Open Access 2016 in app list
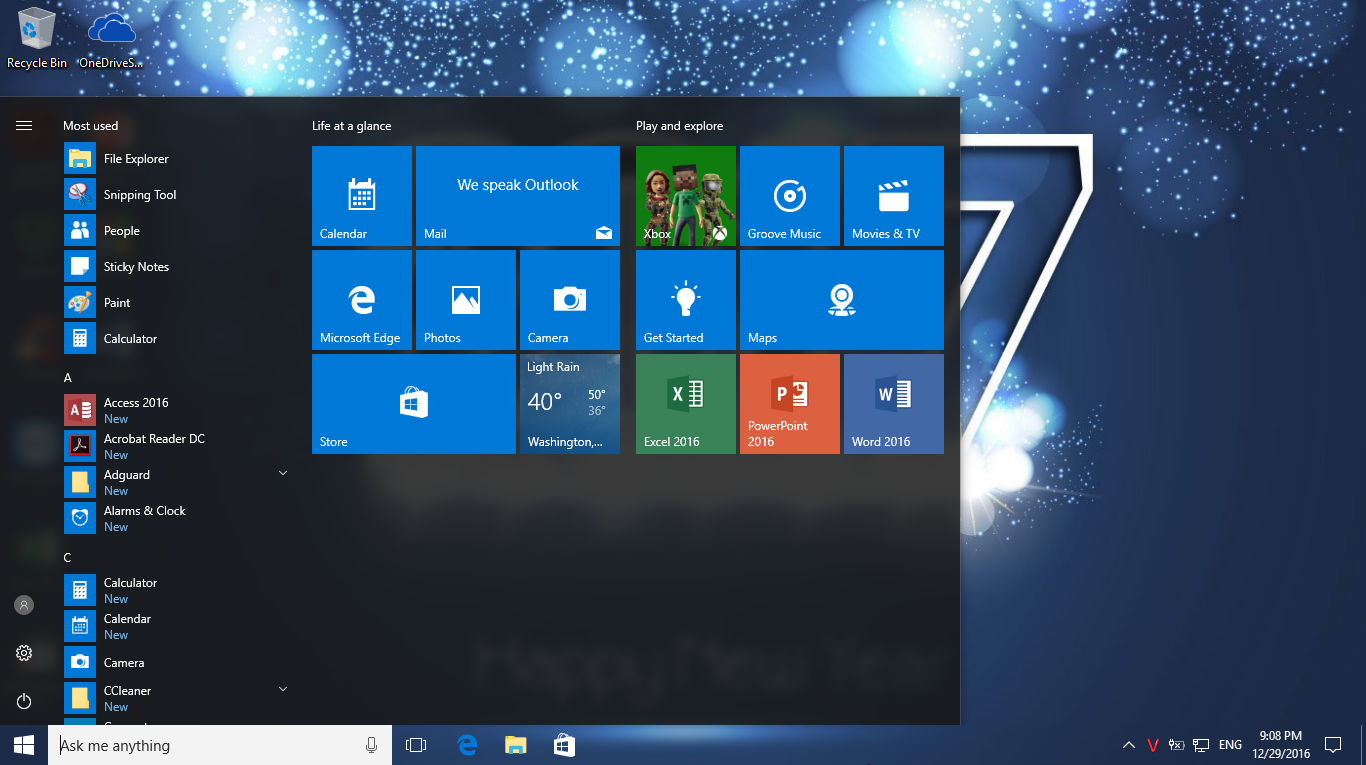Viewport: 1366px width, 765px height. point(176,411)
